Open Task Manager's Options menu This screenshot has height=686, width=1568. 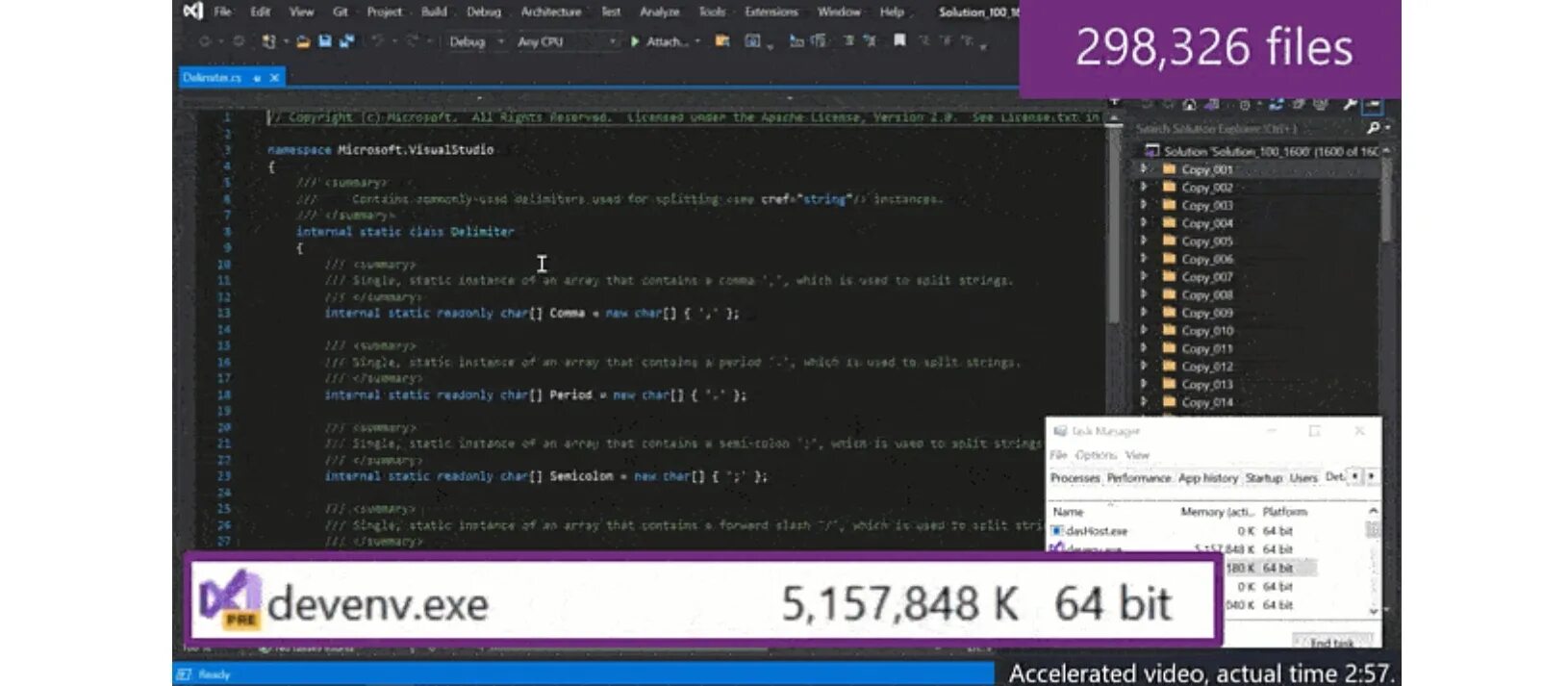[x=1096, y=455]
